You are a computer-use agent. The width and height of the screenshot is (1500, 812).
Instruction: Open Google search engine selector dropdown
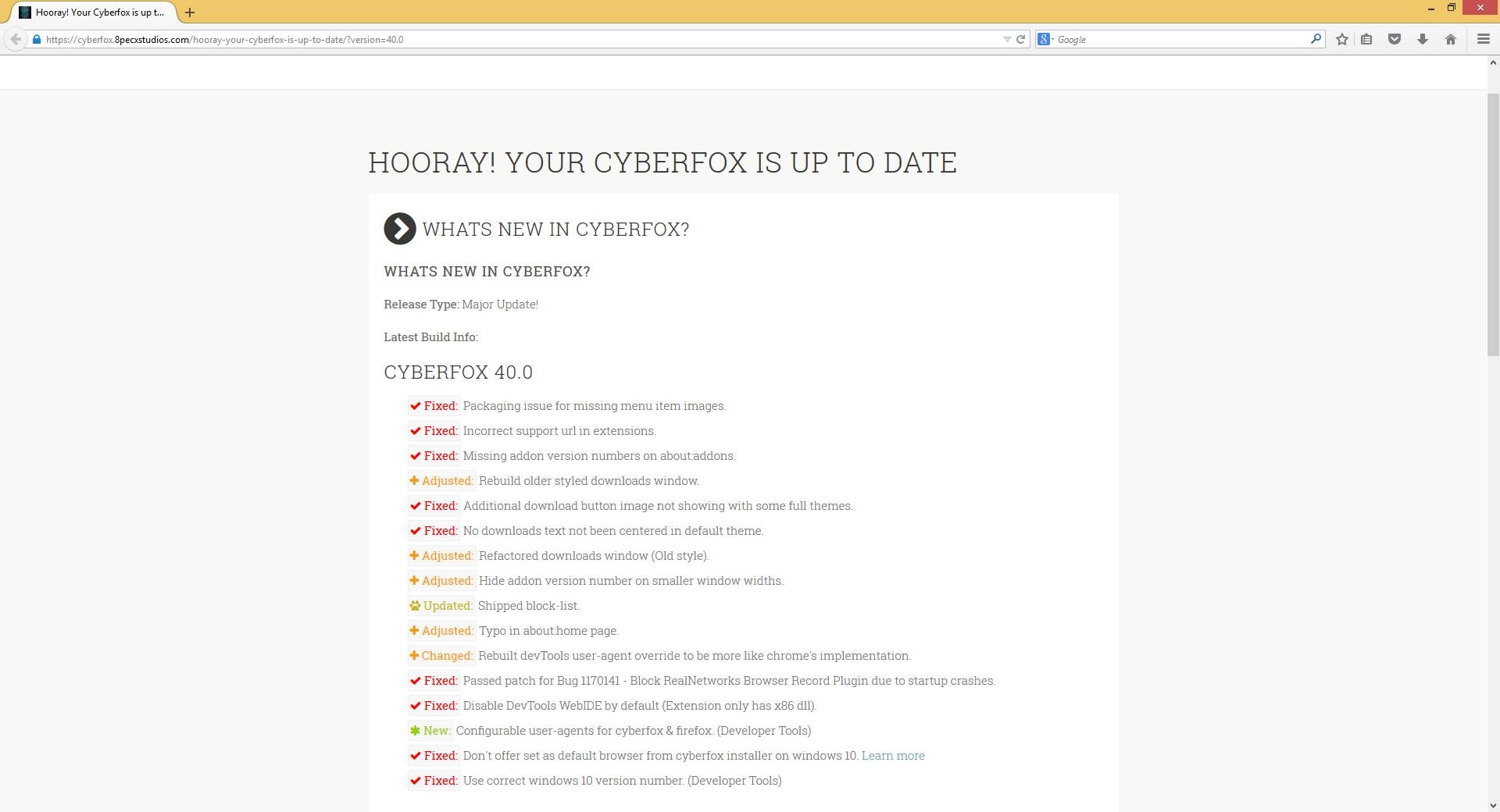[x=1045, y=39]
